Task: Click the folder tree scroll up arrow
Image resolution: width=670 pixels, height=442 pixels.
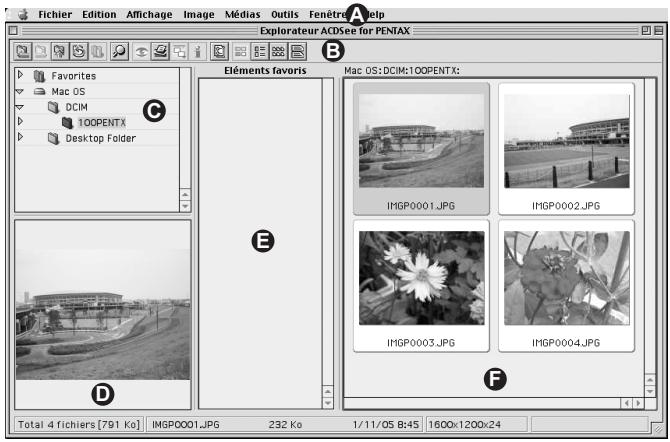Action: click(x=185, y=194)
